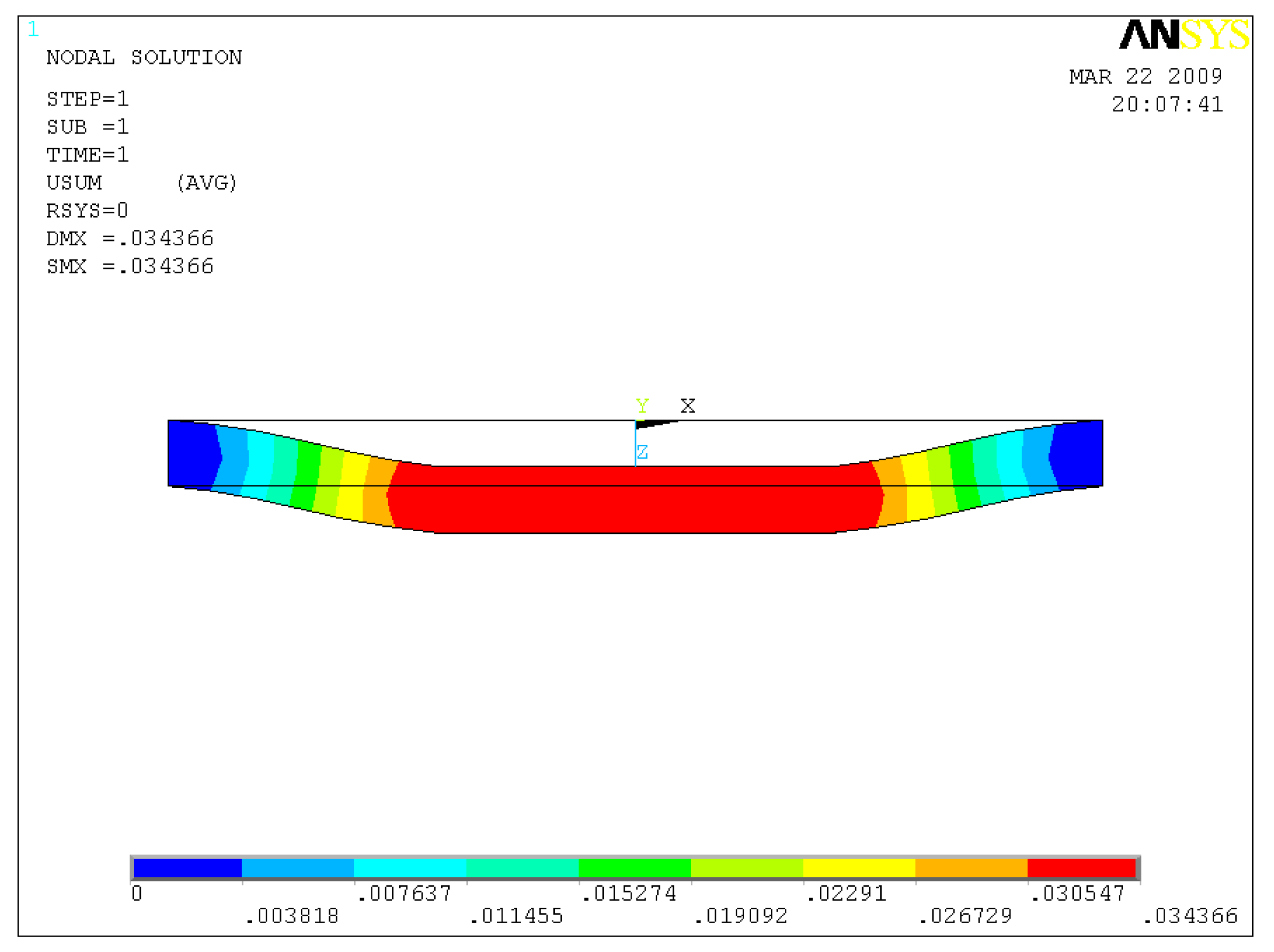The width and height of the screenshot is (1274, 952).
Task: Click the green Y axis triad label
Action: [x=642, y=405]
